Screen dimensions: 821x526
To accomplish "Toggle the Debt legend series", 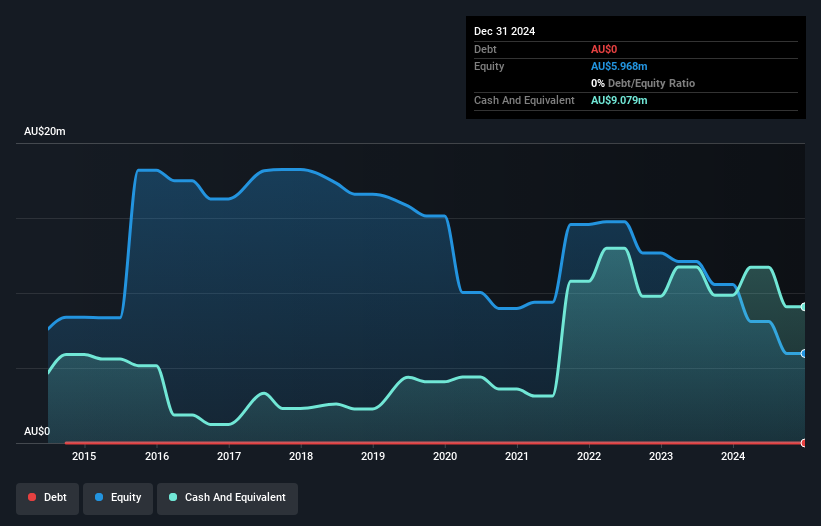I will [x=47, y=498].
